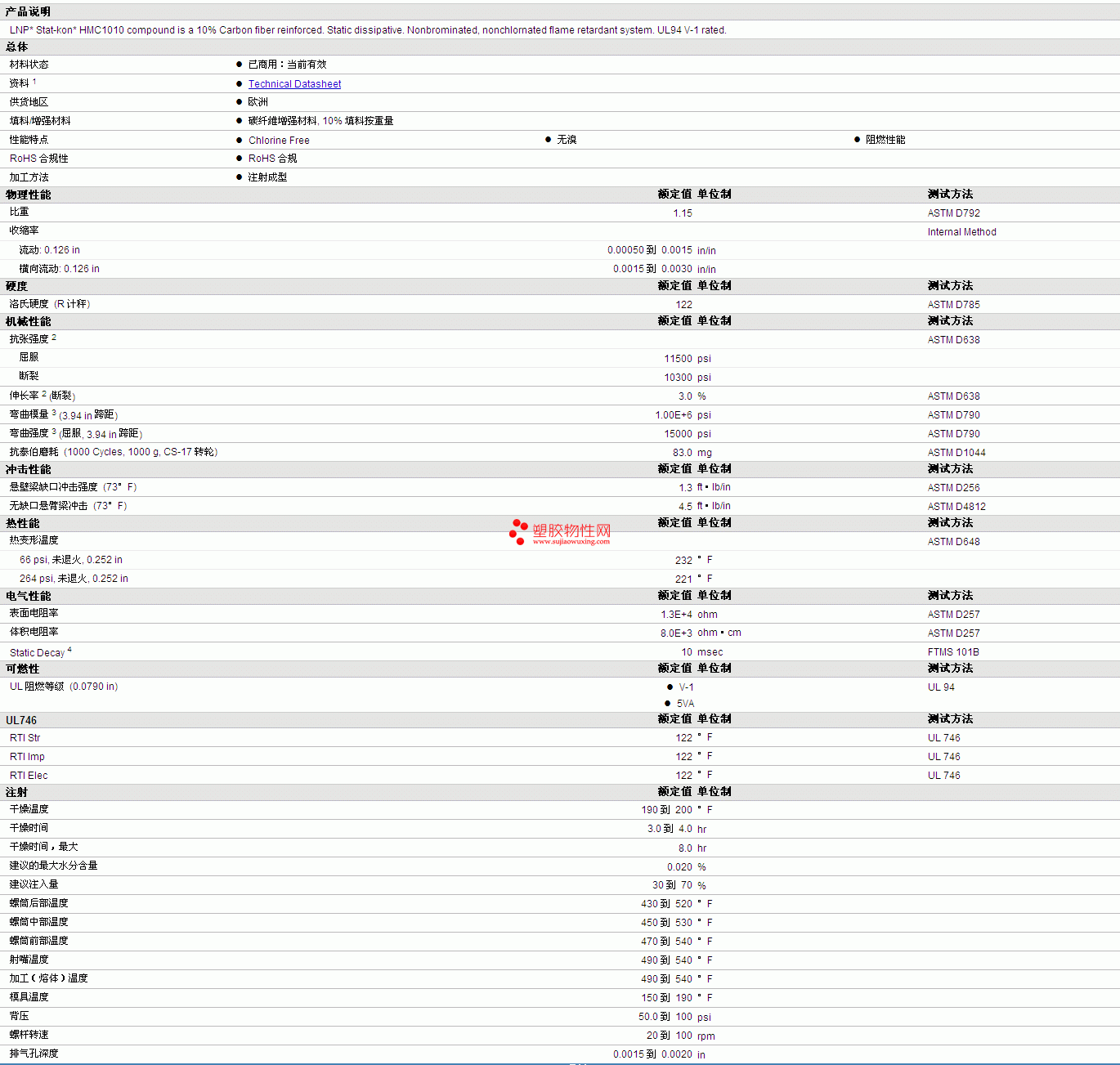
Task: Click the Static Decay row label
Action: [40, 652]
